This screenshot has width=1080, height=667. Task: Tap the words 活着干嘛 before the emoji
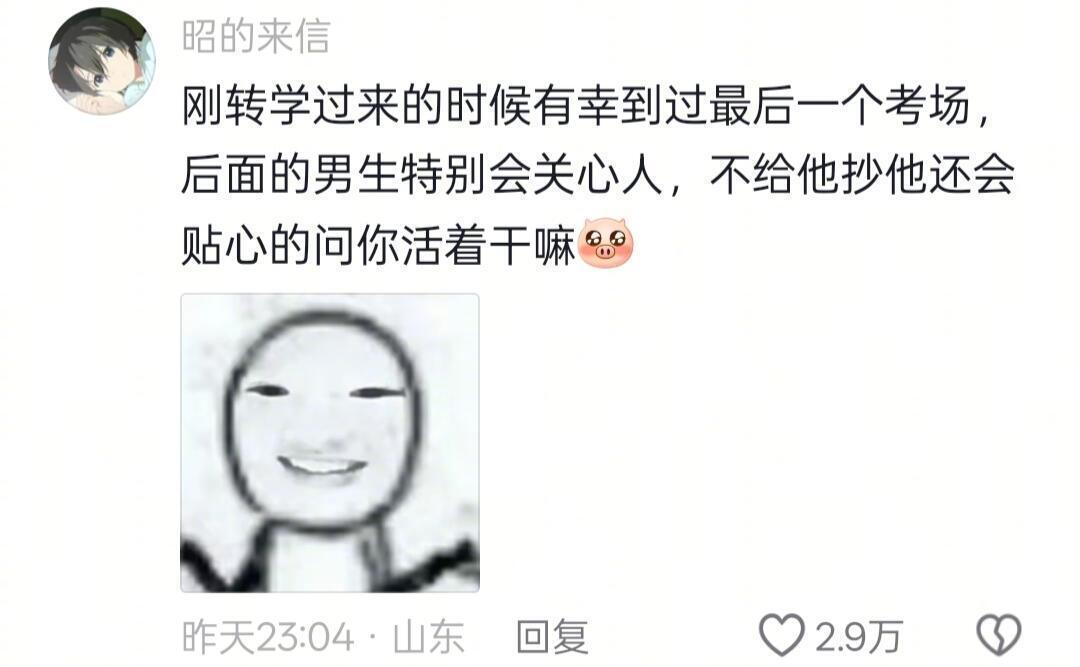(x=488, y=245)
